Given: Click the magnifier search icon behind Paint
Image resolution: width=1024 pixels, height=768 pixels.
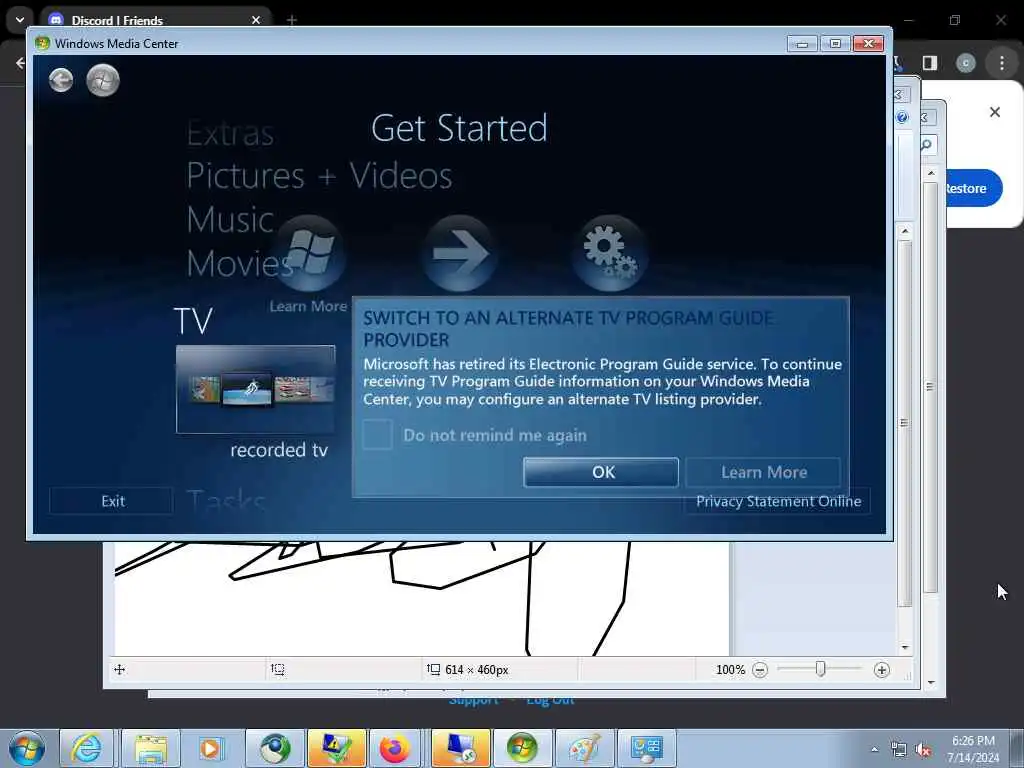Looking at the screenshot, I should (x=927, y=145).
